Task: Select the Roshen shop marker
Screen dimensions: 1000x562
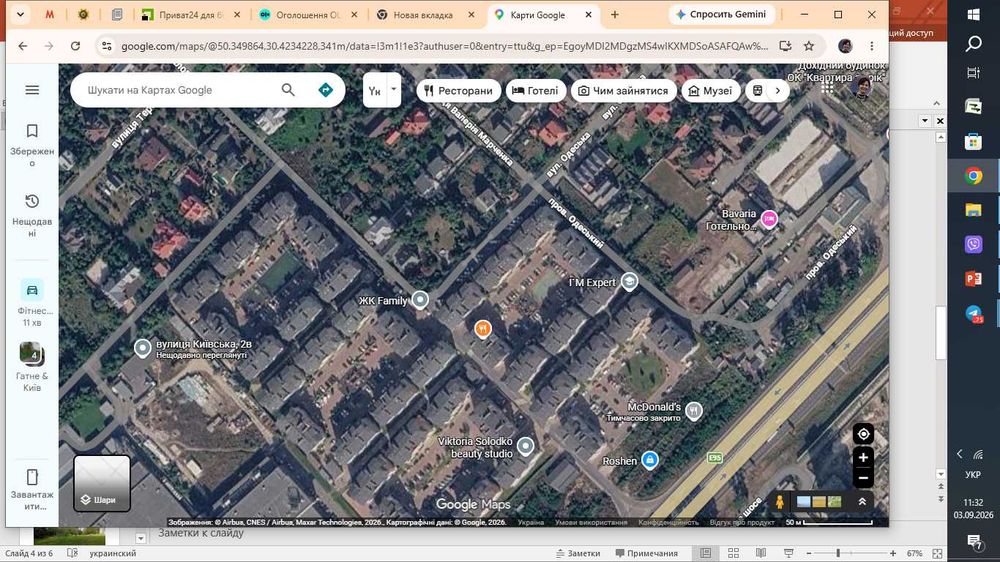Action: pos(650,460)
